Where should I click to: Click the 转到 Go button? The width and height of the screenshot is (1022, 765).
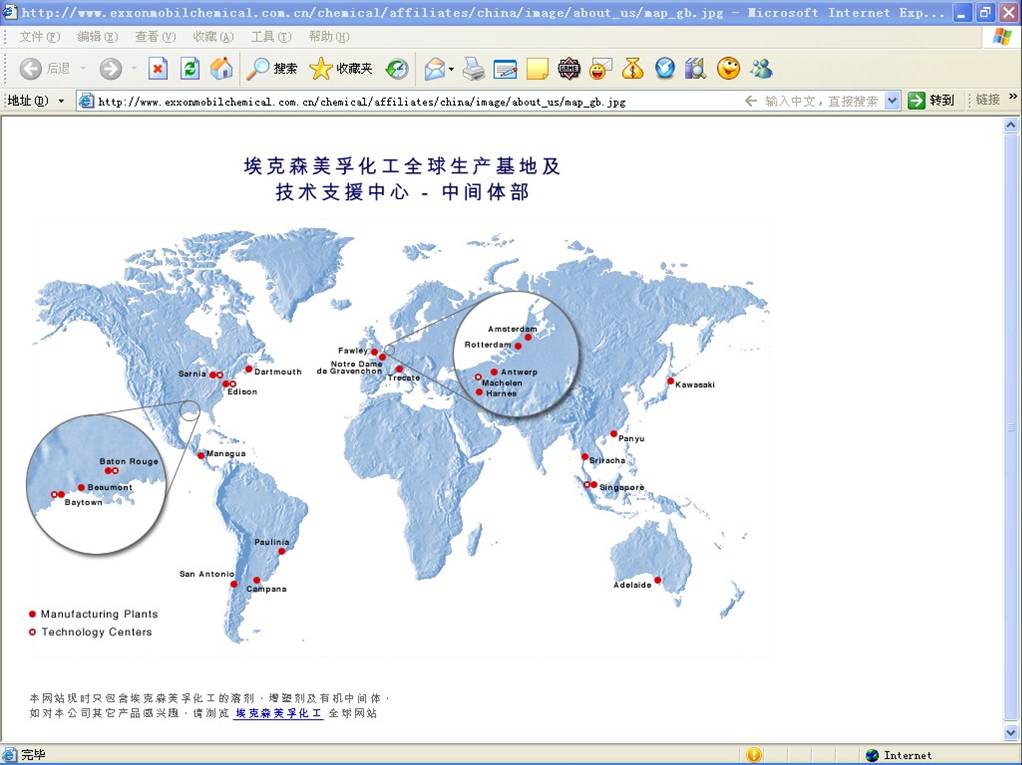pyautogui.click(x=931, y=101)
